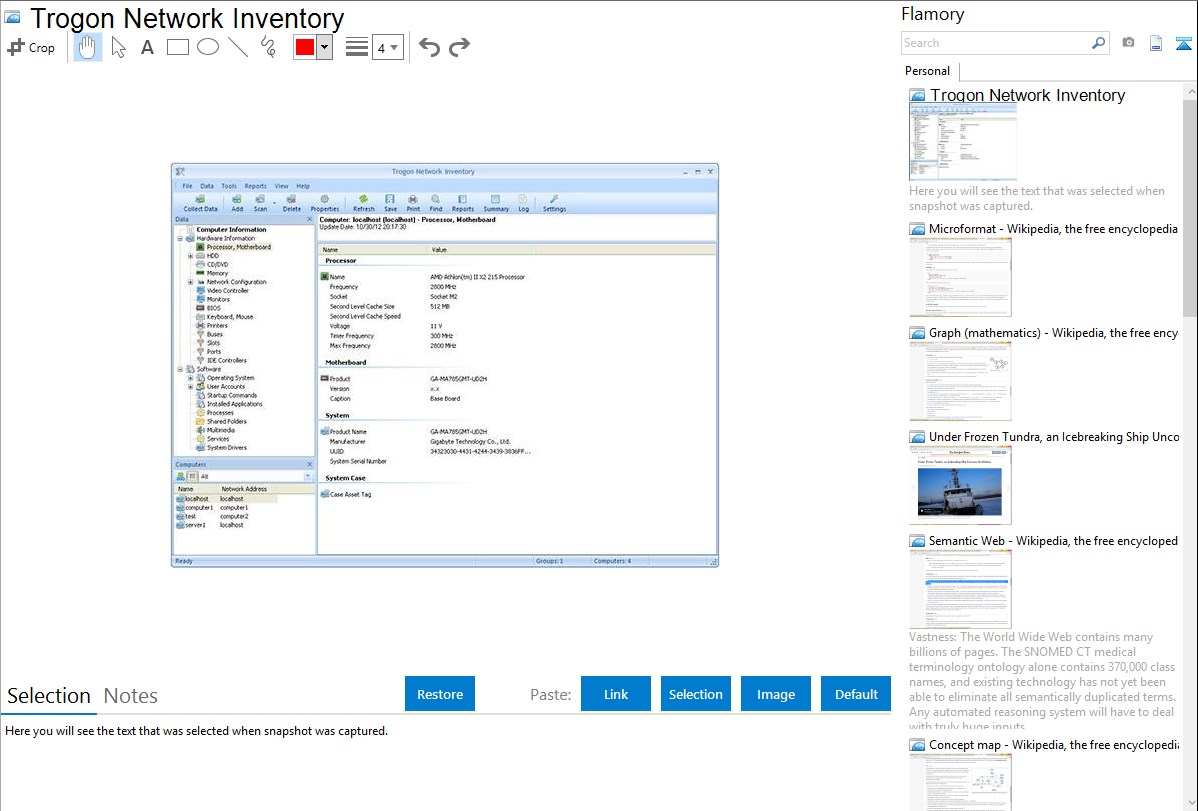This screenshot has width=1198, height=811.
Task: Open Trogon Network Inventory snapshot title in list
Action: [x=1028, y=95]
